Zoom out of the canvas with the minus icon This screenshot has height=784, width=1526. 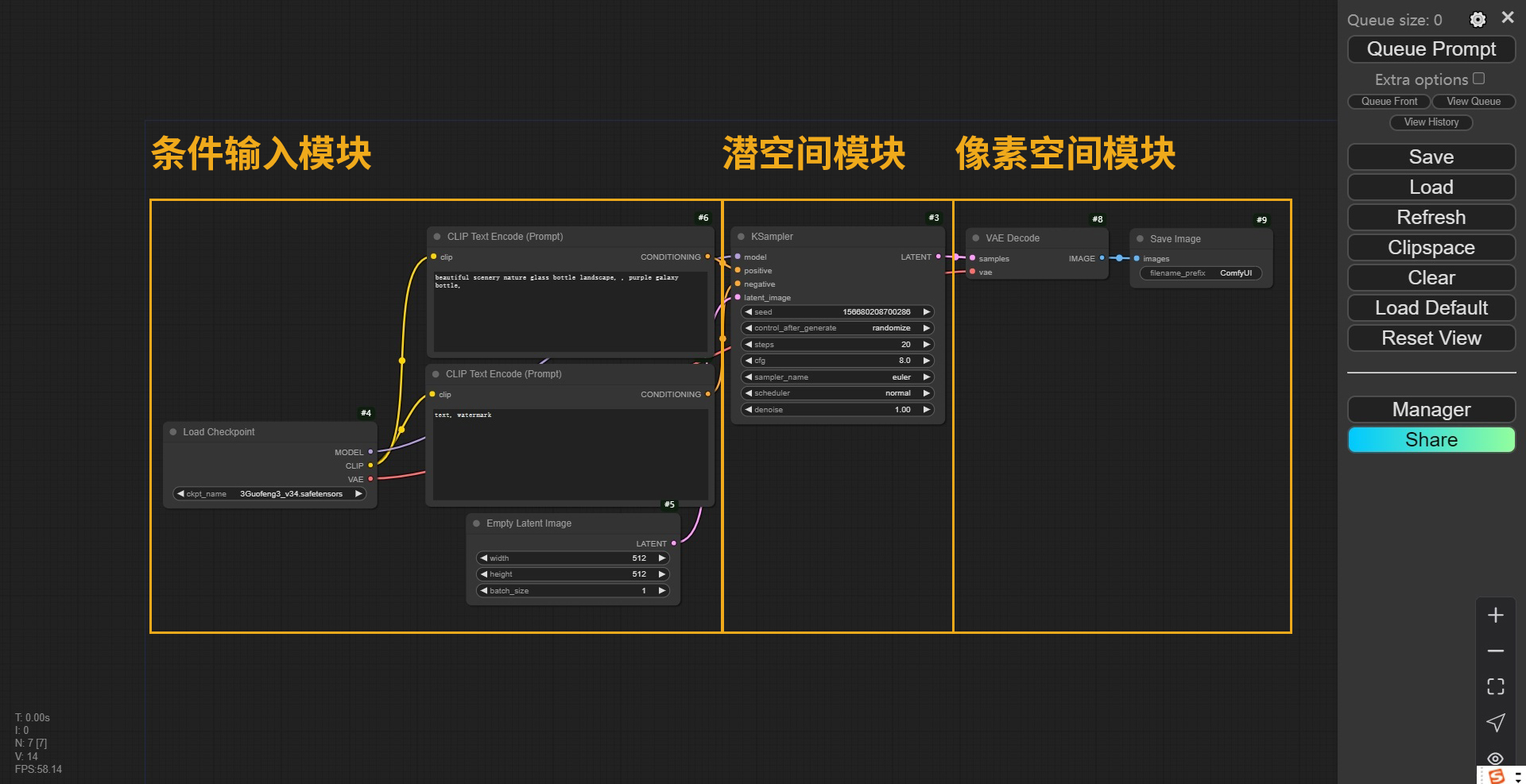(x=1496, y=651)
